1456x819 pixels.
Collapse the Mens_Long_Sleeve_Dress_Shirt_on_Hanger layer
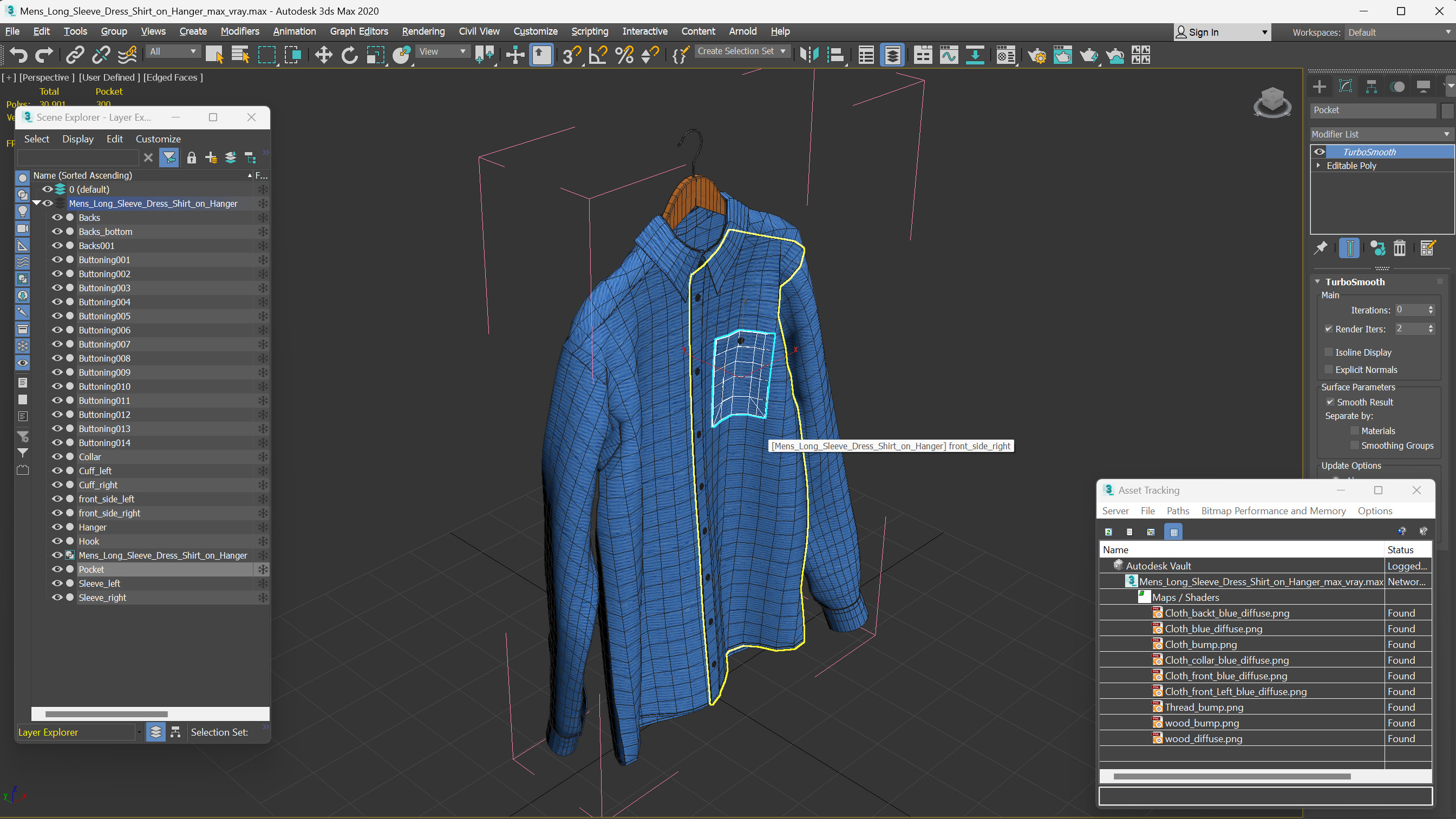click(37, 204)
